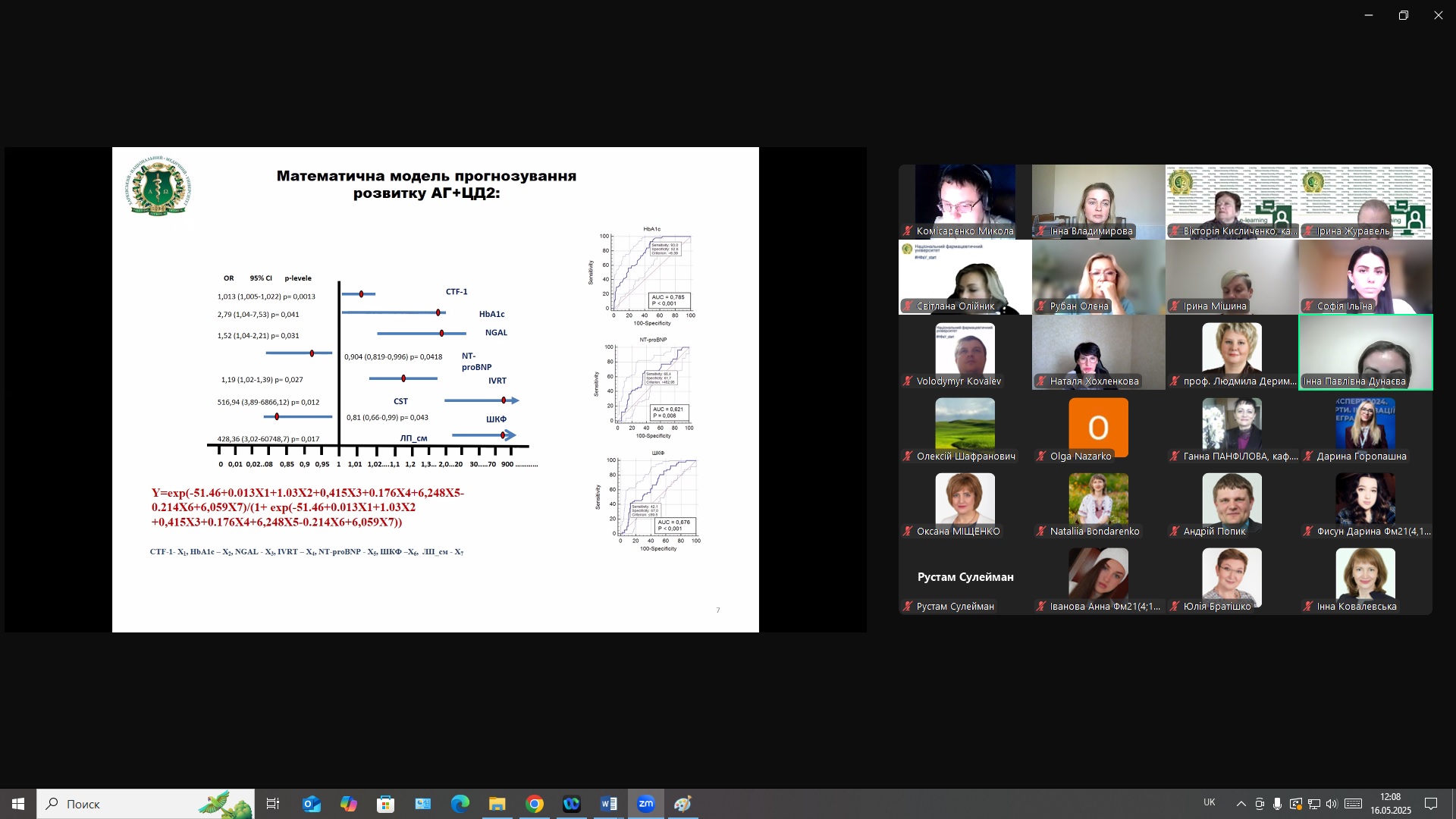Expand hidden system tray icons chevron
The image size is (1456, 819).
click(1241, 804)
